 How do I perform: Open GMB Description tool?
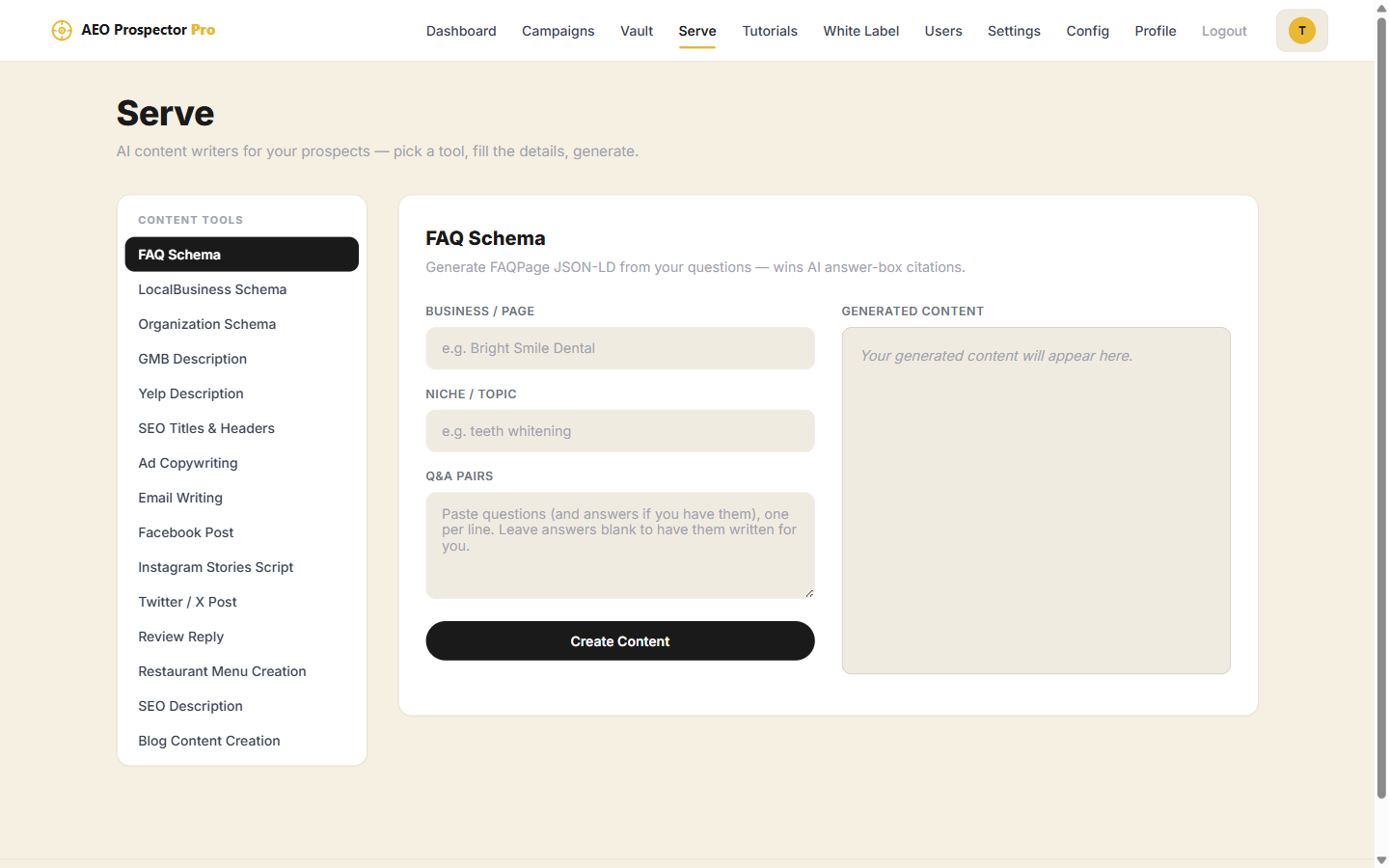pos(242,359)
